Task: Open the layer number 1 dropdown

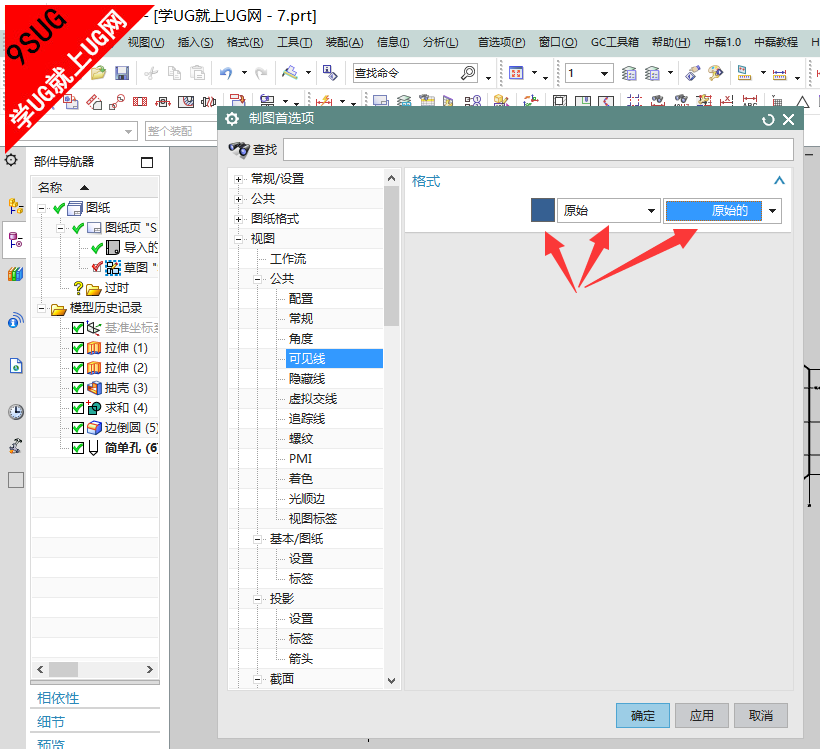Action: [x=604, y=73]
